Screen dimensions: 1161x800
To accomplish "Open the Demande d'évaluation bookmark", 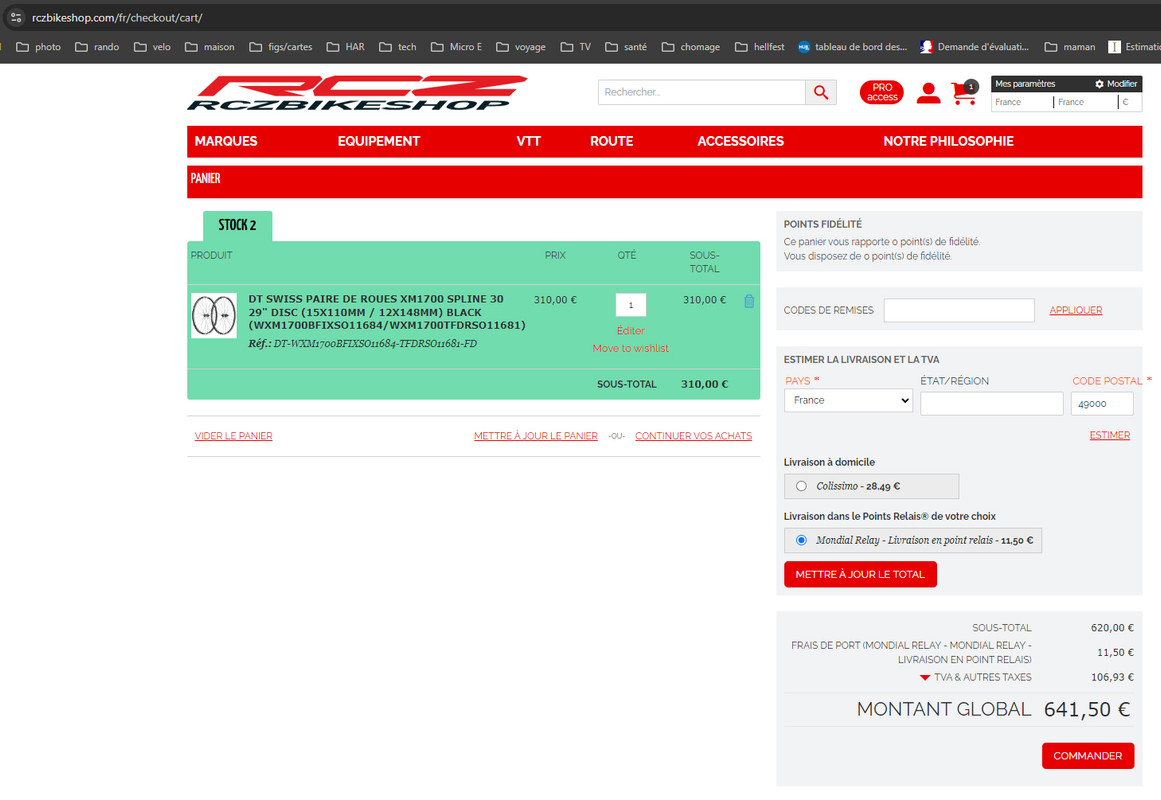I will 974,47.
